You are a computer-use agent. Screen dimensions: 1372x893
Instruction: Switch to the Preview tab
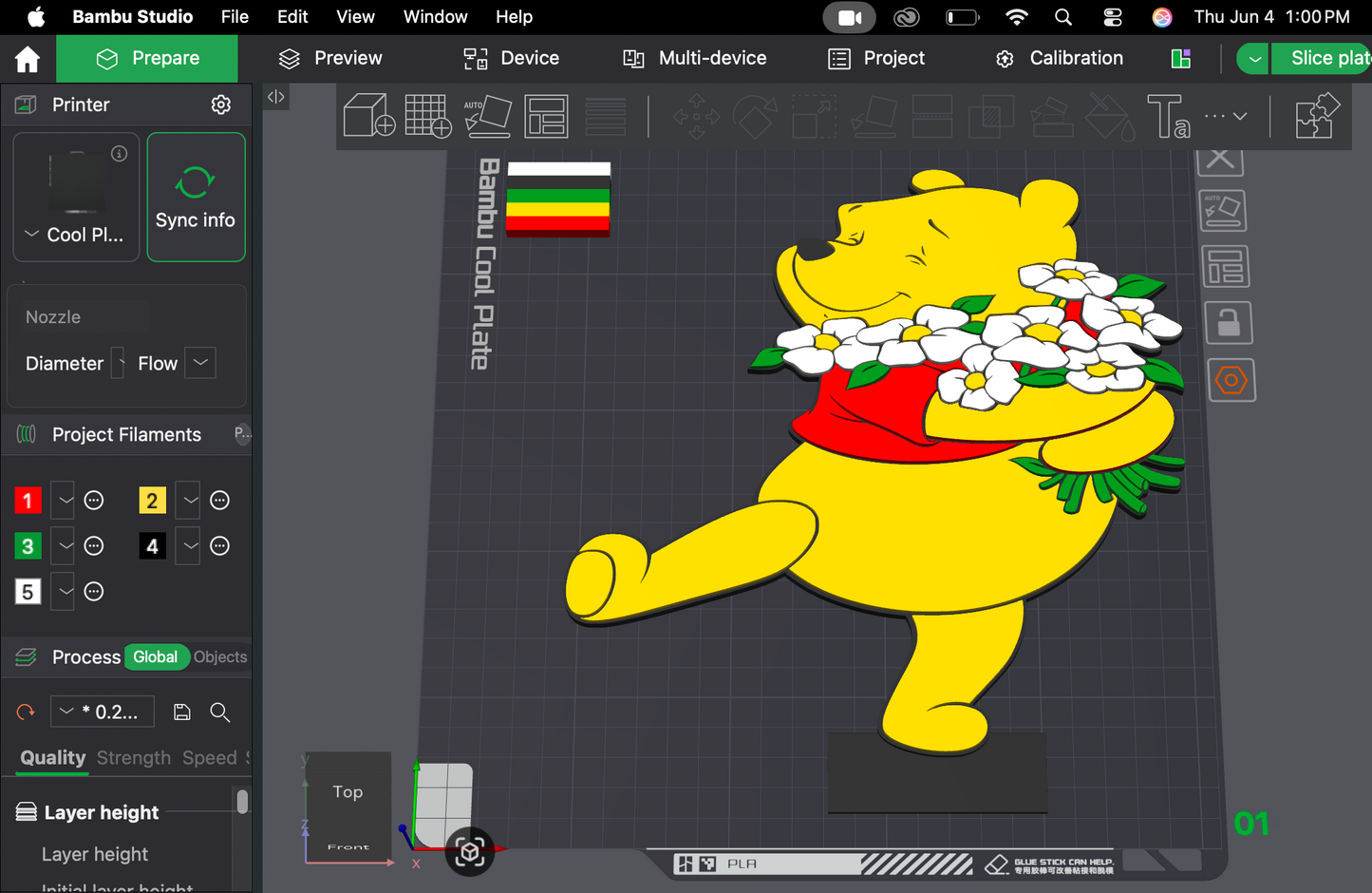[330, 59]
